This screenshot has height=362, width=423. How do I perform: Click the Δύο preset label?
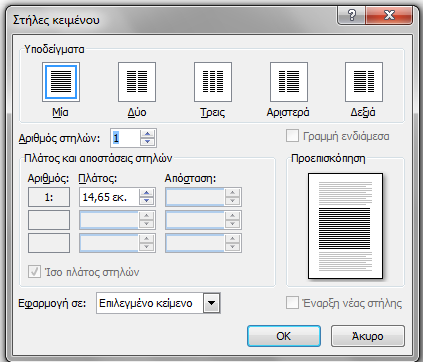tap(137, 112)
